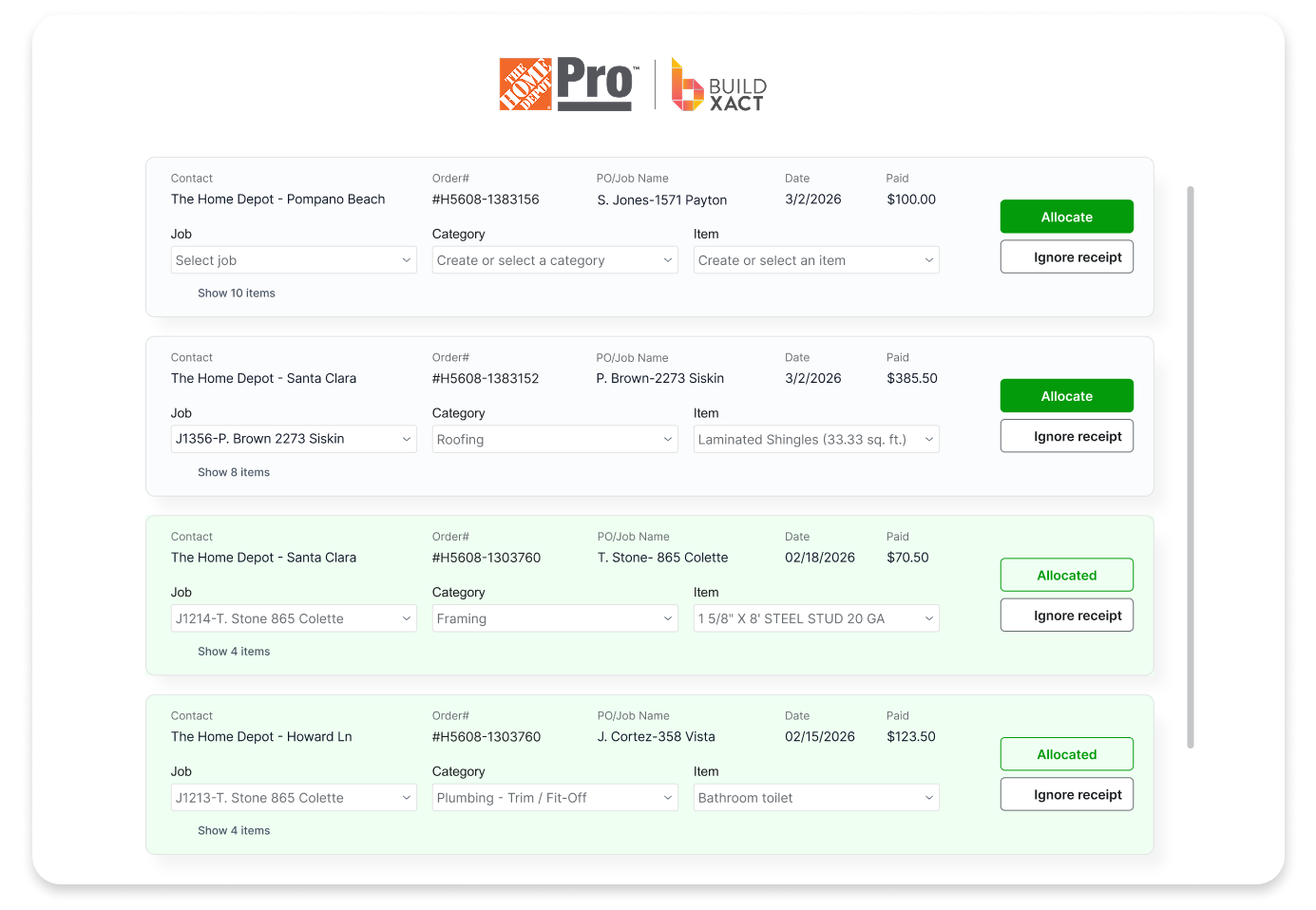
Task: Open the J1356-P. Brown 2273 Siskin job dropdown
Action: click(x=293, y=439)
